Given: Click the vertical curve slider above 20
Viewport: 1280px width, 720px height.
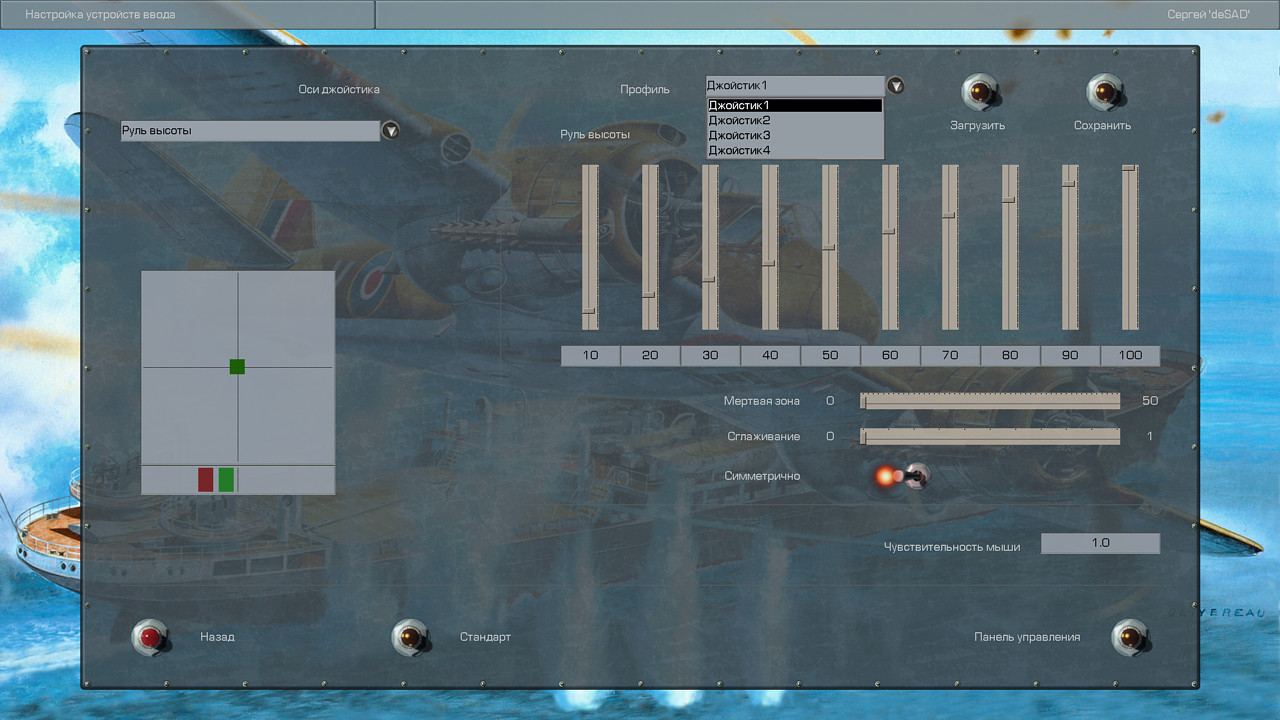Looking at the screenshot, I should [650, 247].
